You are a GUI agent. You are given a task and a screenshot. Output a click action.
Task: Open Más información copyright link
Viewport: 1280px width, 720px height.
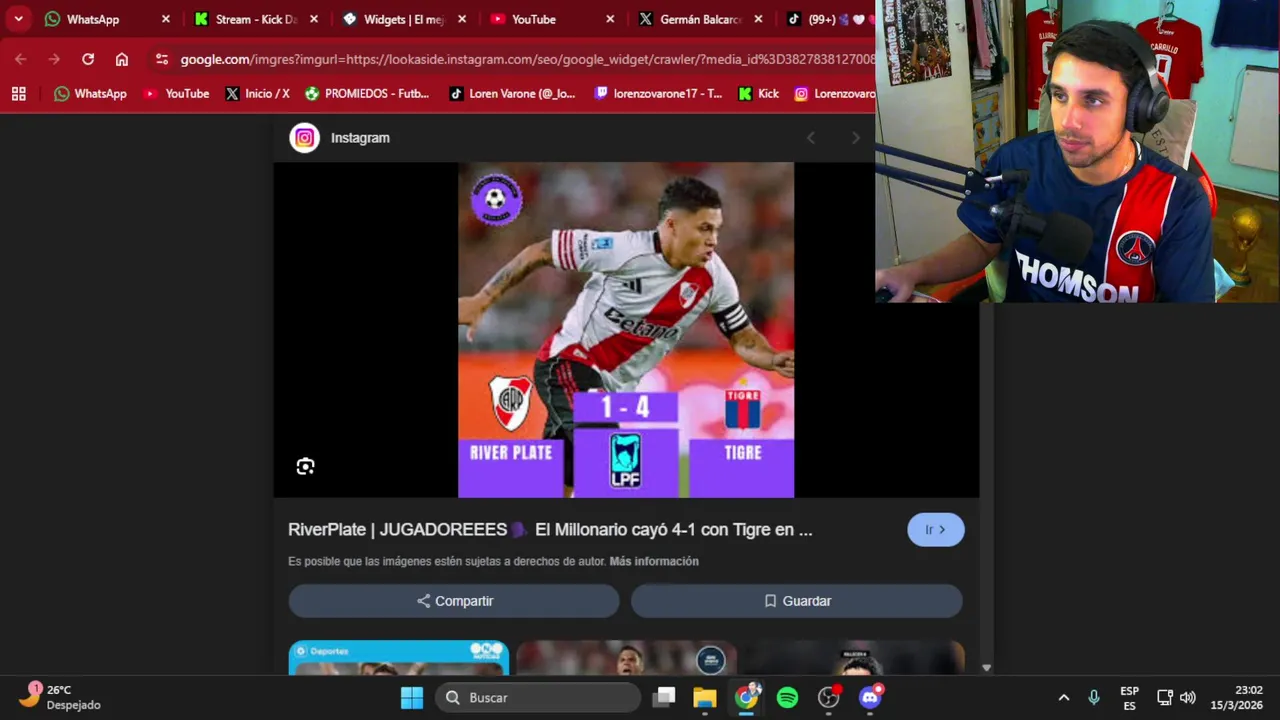click(654, 561)
